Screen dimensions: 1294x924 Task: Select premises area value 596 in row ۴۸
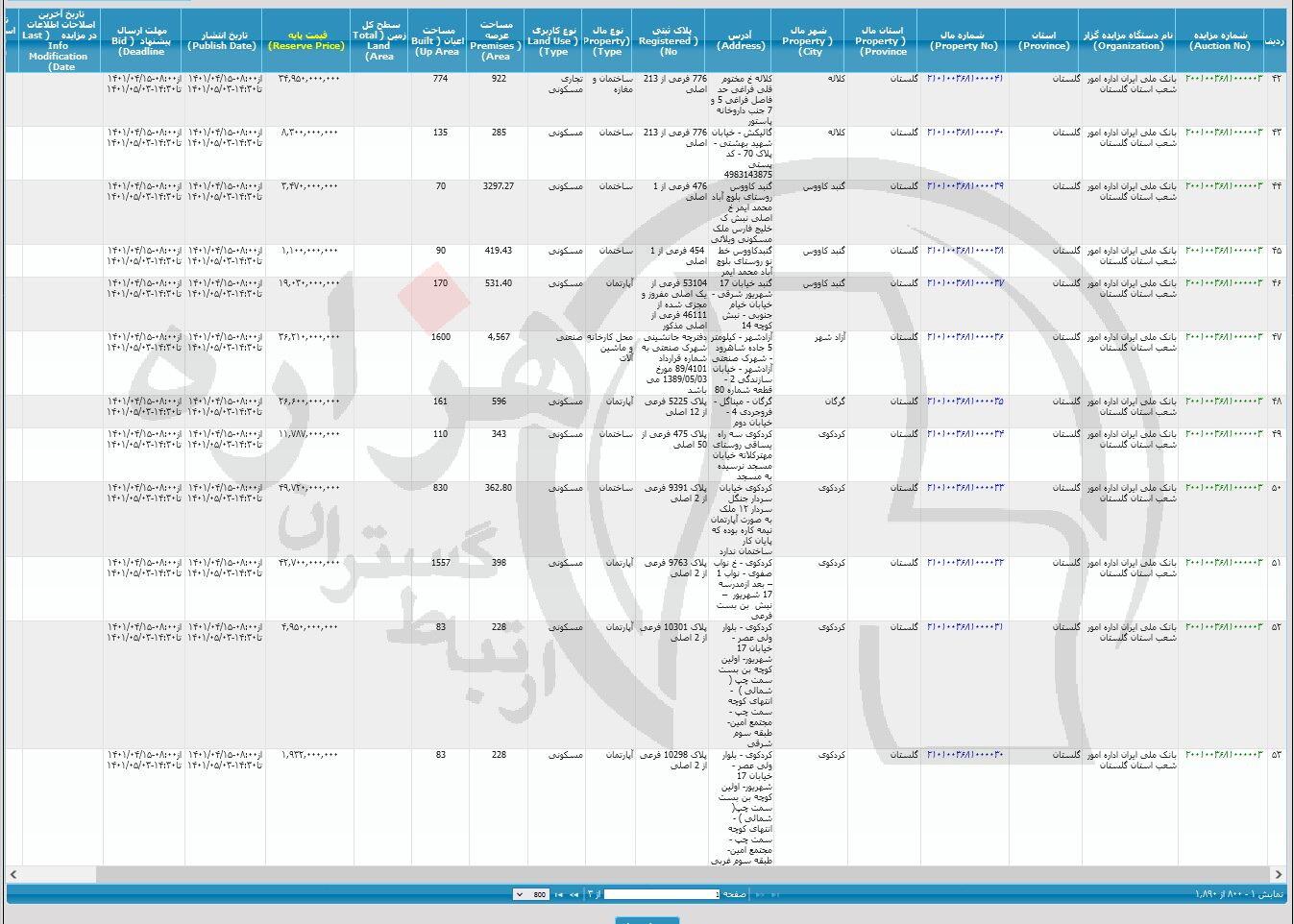point(499,401)
